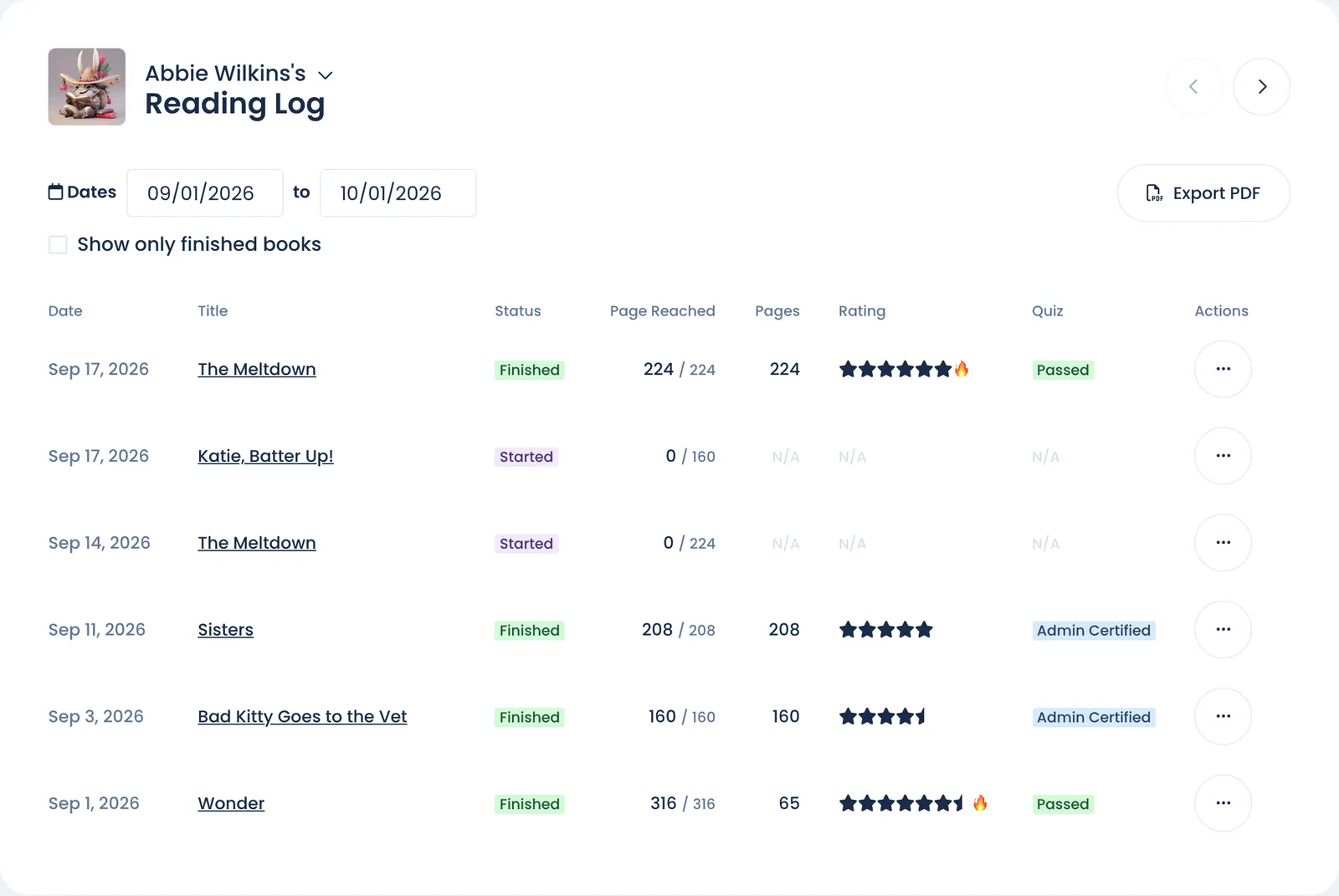Open The Meltdown link dated Sep 14

(x=257, y=543)
